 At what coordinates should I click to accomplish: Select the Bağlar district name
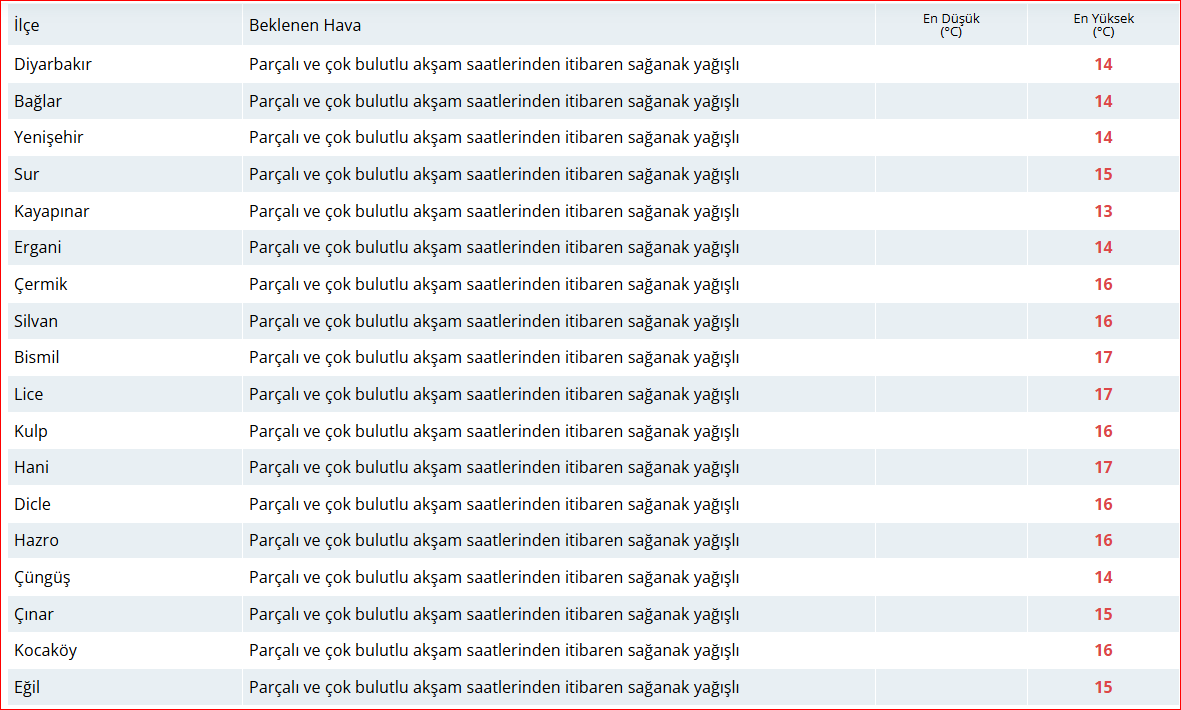click(38, 101)
